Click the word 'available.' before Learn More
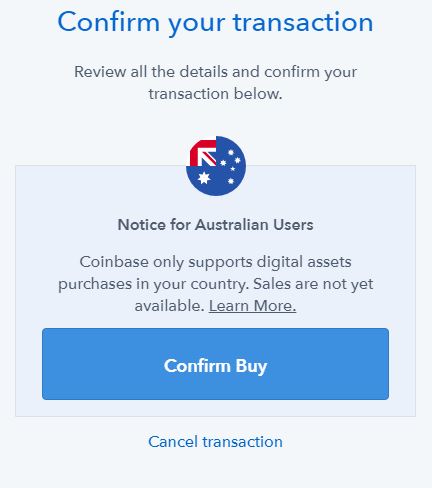Viewport: 432px width, 488px height. click(x=169, y=306)
